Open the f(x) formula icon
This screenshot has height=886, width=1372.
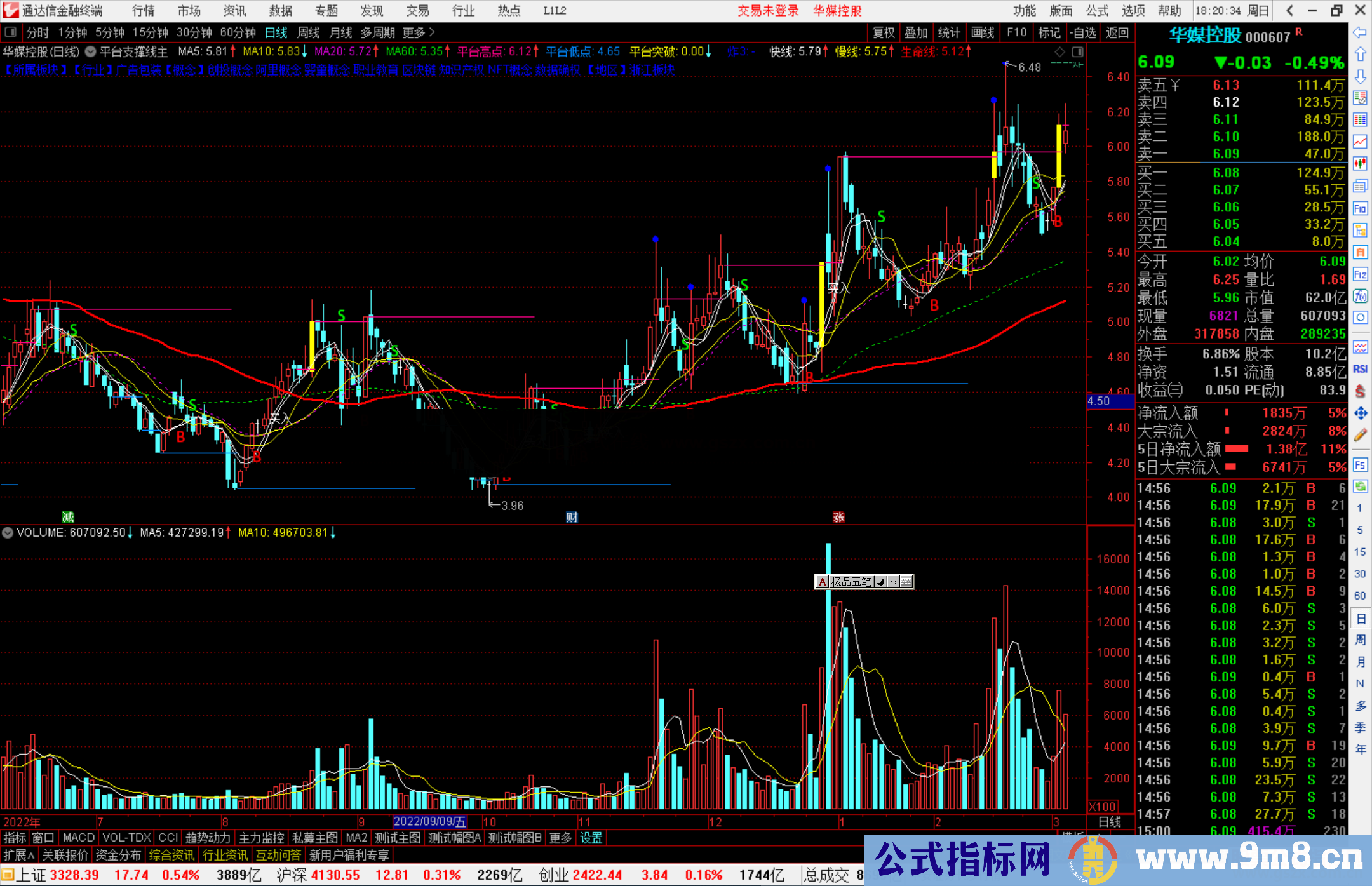(x=1360, y=296)
